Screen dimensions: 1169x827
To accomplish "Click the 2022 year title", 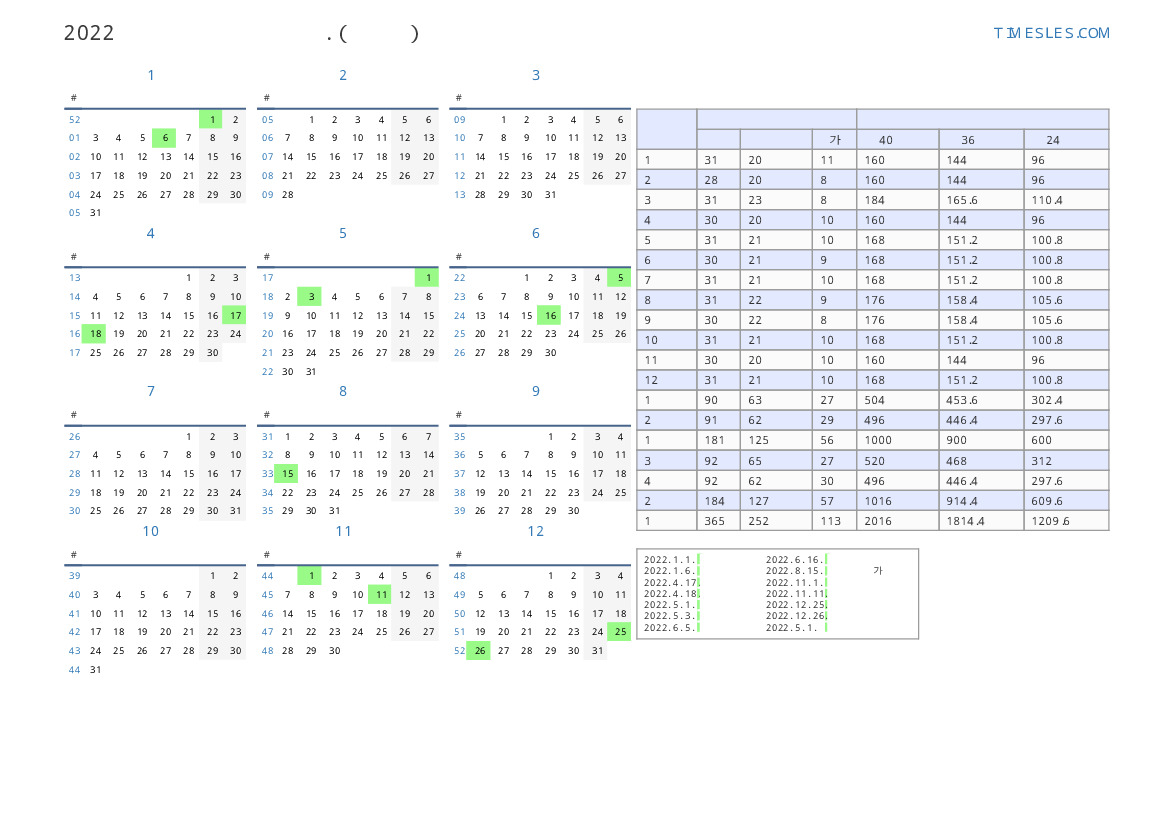I will pyautogui.click(x=89, y=33).
